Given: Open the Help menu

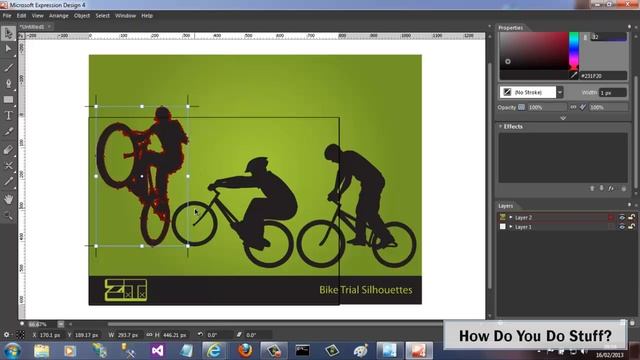Looking at the screenshot, I should [147, 16].
